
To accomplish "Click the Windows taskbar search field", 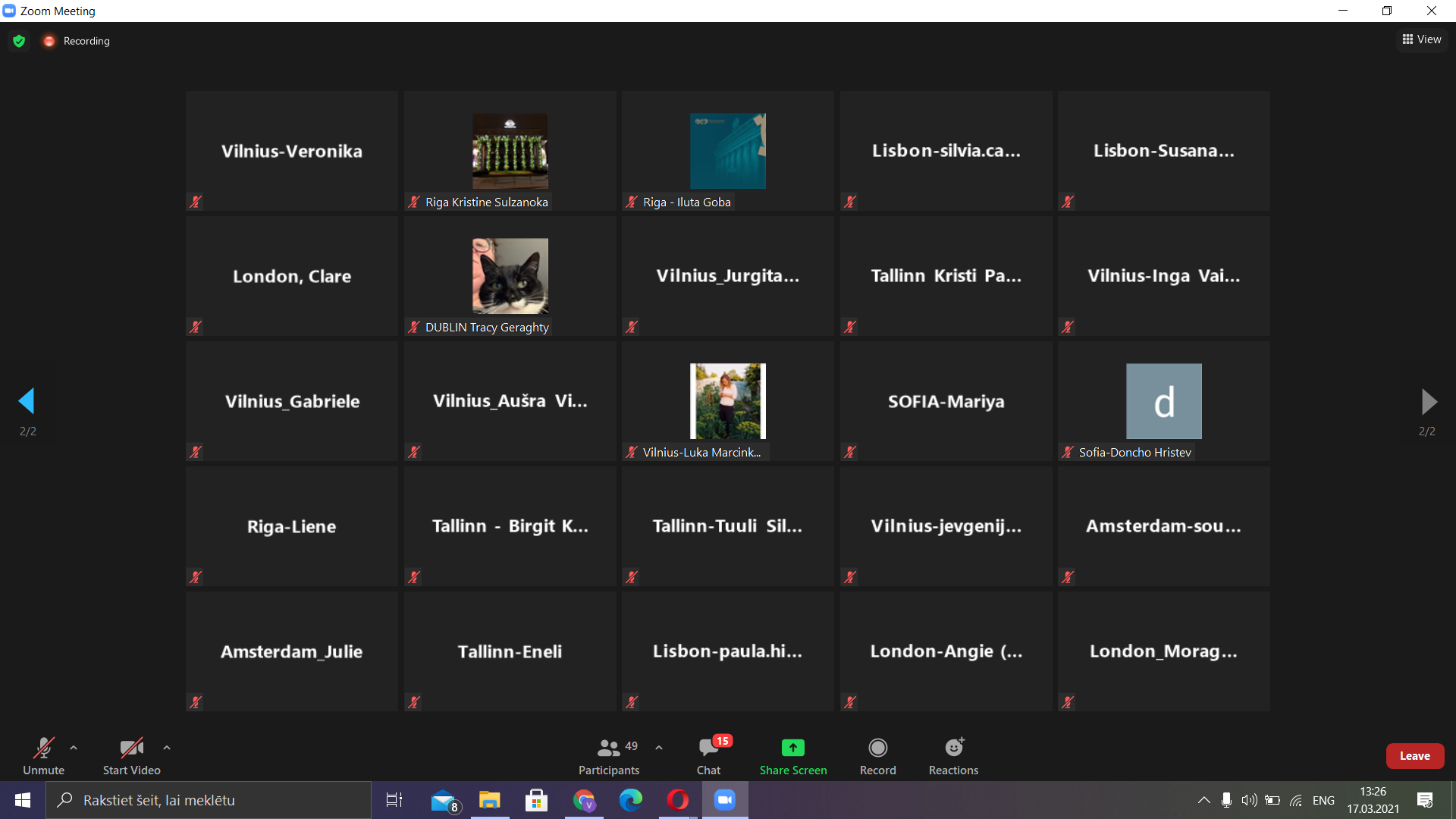I will 209,800.
